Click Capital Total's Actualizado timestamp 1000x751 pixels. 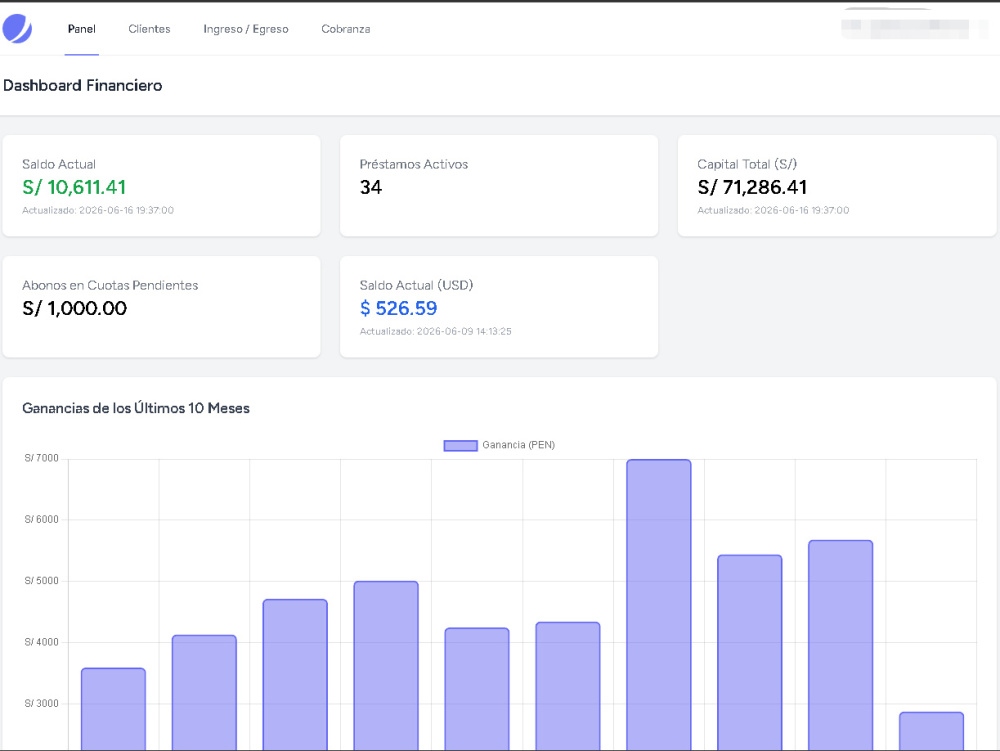tap(773, 210)
